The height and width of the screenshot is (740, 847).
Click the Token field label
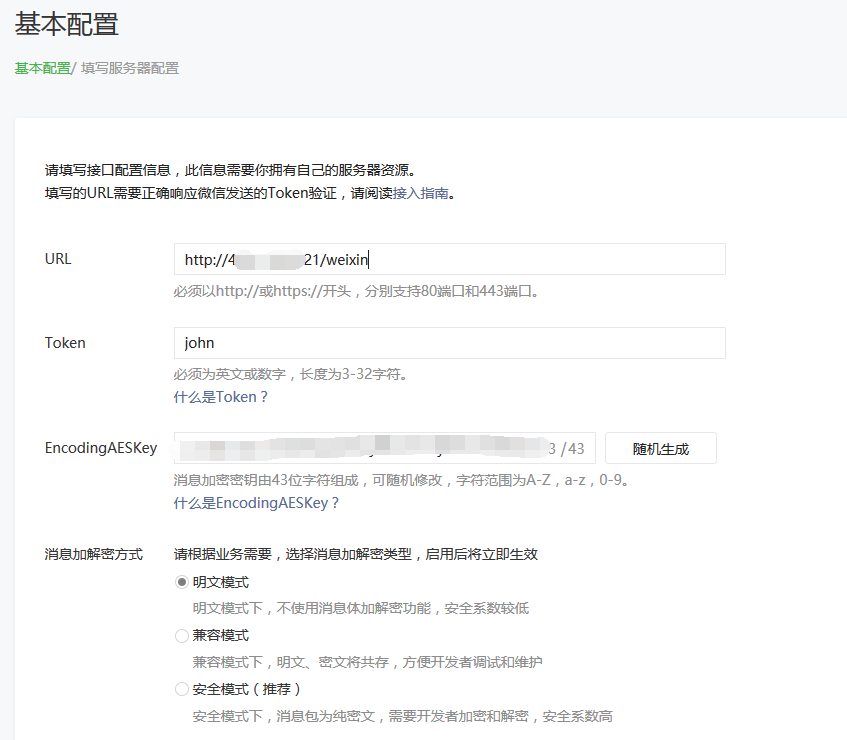(65, 343)
